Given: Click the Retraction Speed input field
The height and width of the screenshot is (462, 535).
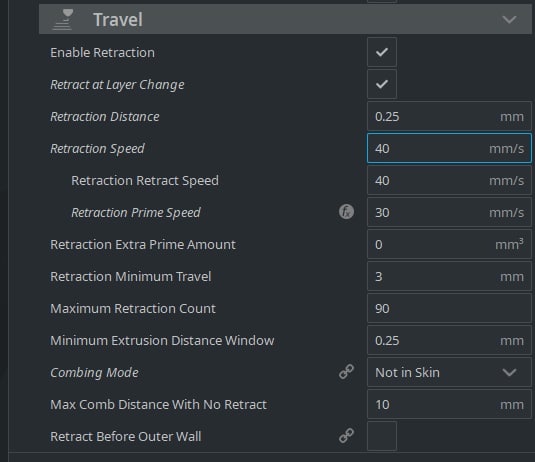Looking at the screenshot, I should click(x=449, y=148).
